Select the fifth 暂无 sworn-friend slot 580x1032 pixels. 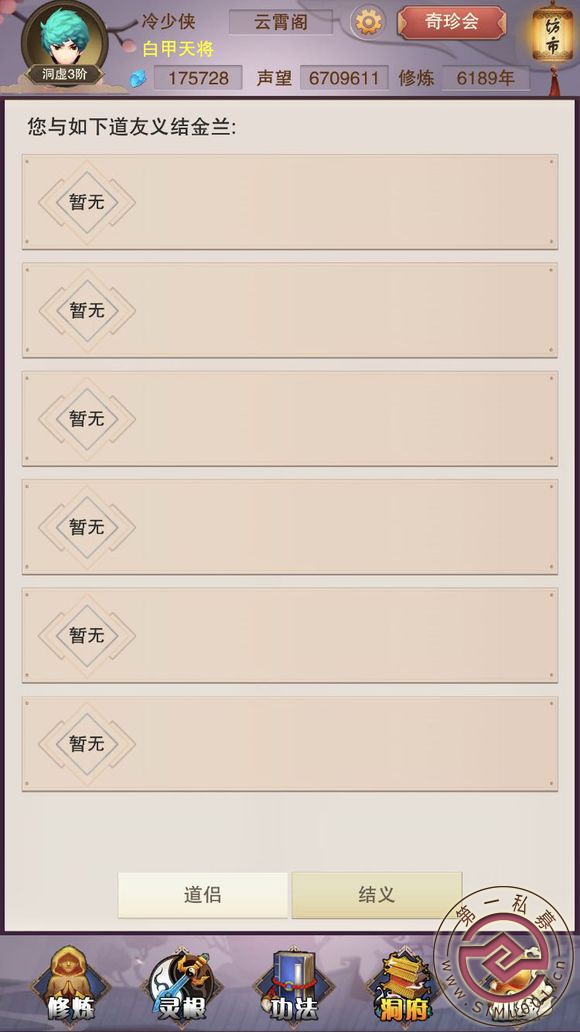[290, 635]
